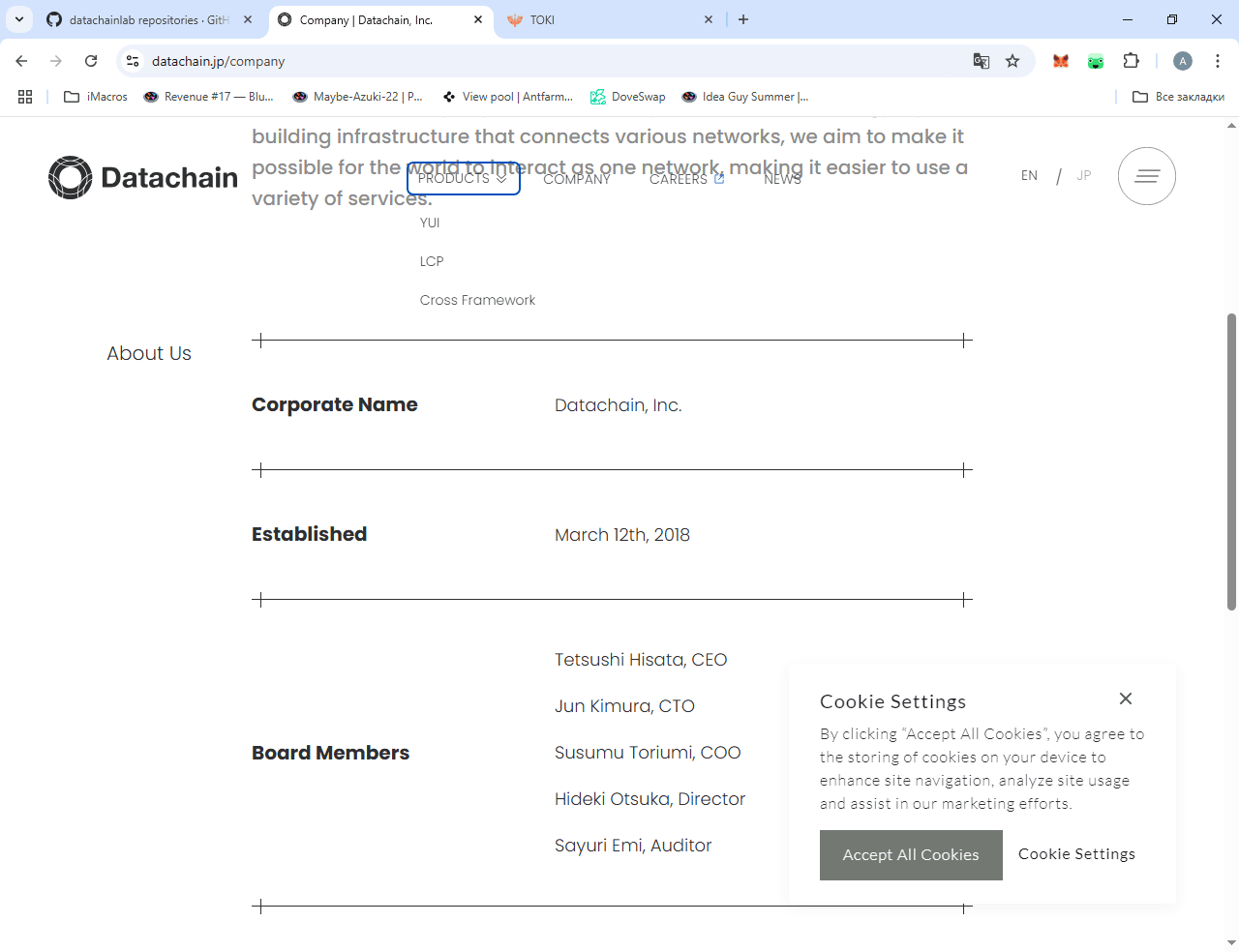Open the NEWS nav link
The image size is (1239, 952).
pos(782,179)
